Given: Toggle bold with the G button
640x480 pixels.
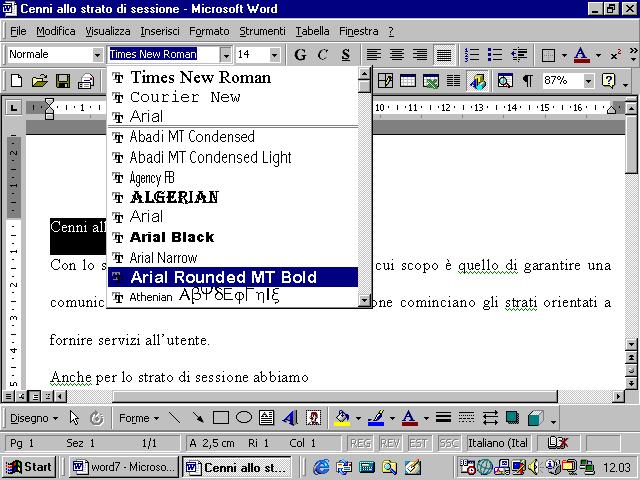Looking at the screenshot, I should click(x=300, y=54).
